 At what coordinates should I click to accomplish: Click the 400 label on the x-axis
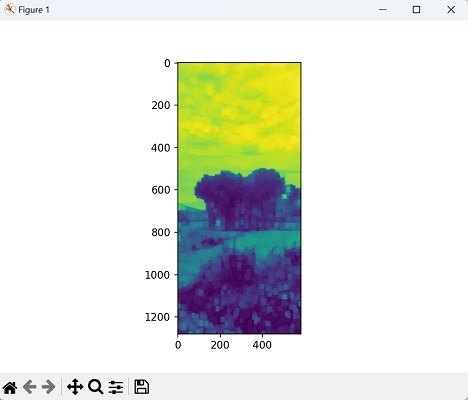tap(262, 345)
